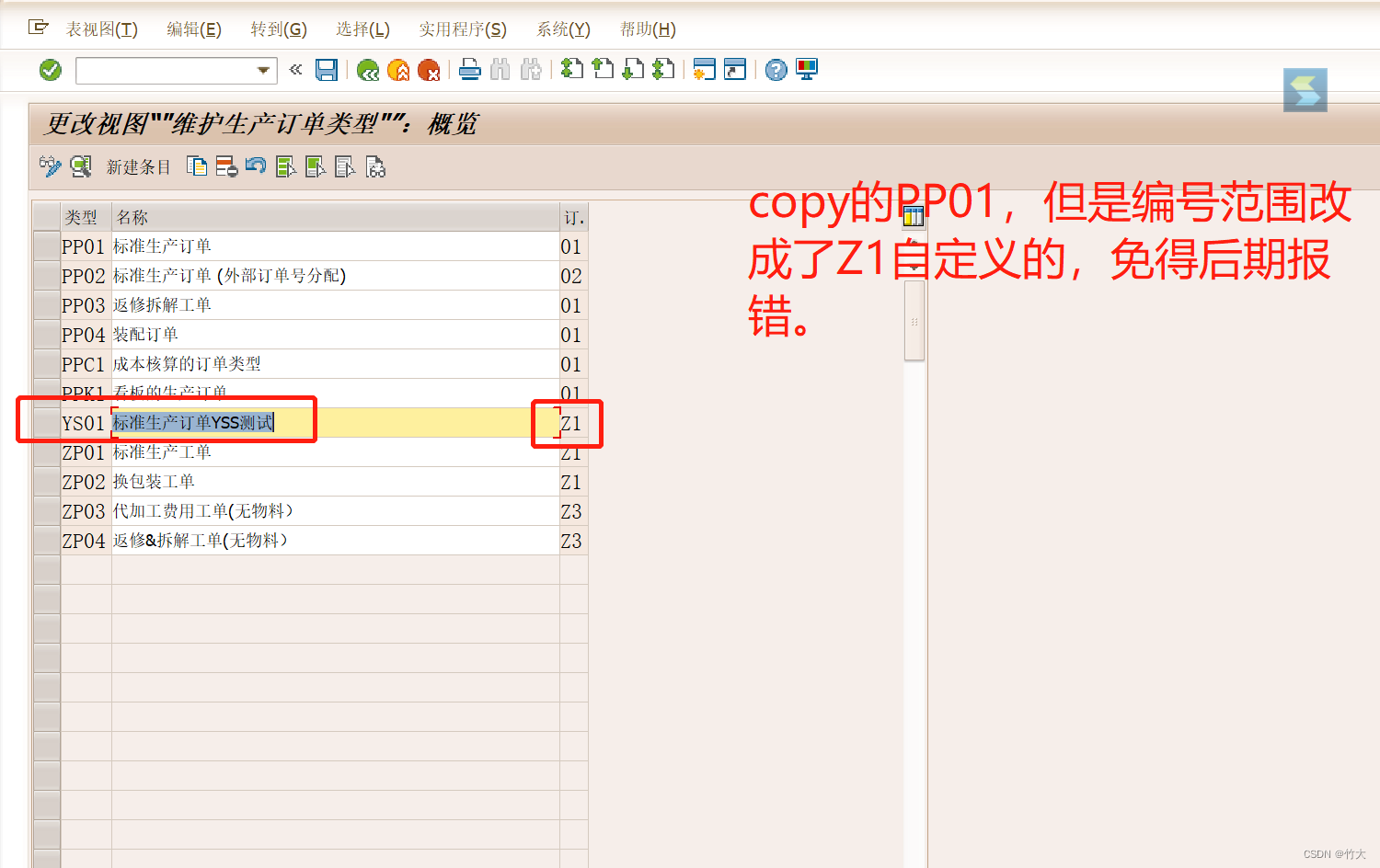The height and width of the screenshot is (868, 1380).
Task: Open the 实用程序(S) menu
Action: coord(464,29)
